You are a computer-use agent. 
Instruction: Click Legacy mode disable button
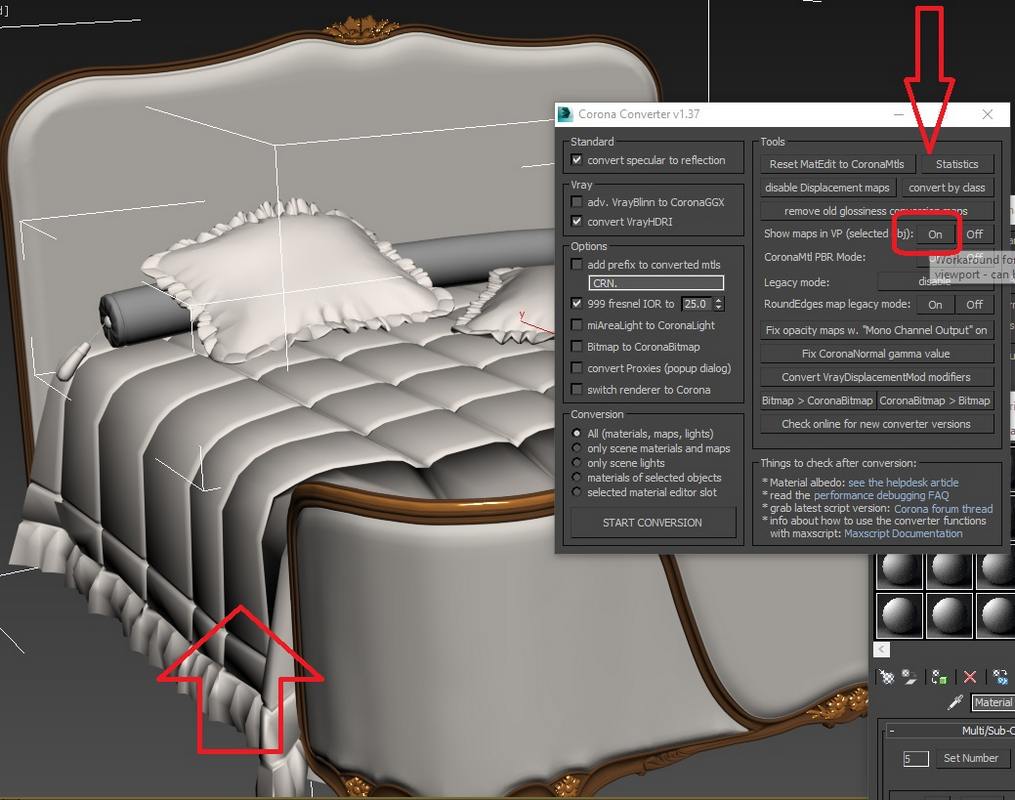click(x=935, y=282)
